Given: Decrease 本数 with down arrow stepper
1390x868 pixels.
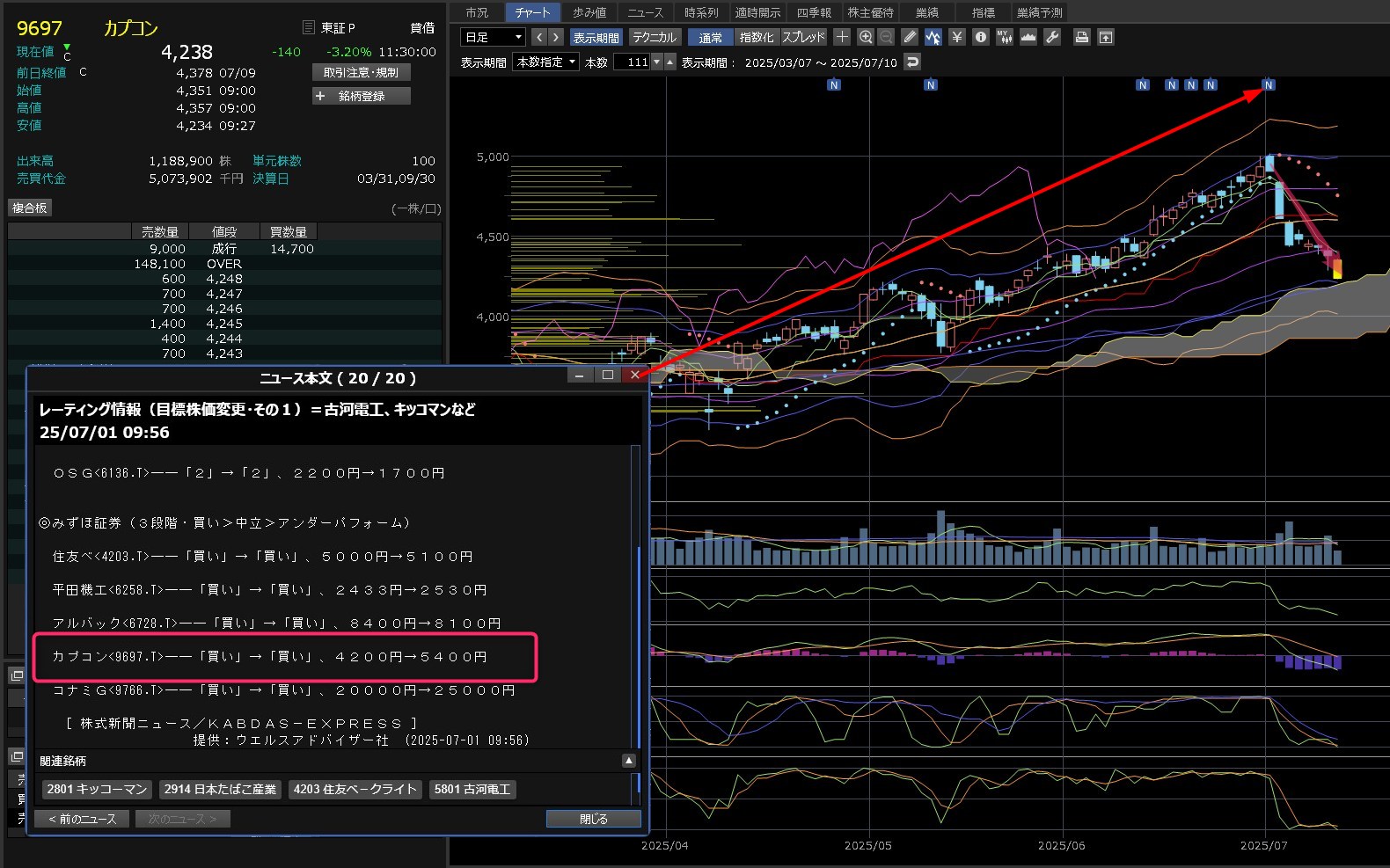Looking at the screenshot, I should (x=656, y=62).
